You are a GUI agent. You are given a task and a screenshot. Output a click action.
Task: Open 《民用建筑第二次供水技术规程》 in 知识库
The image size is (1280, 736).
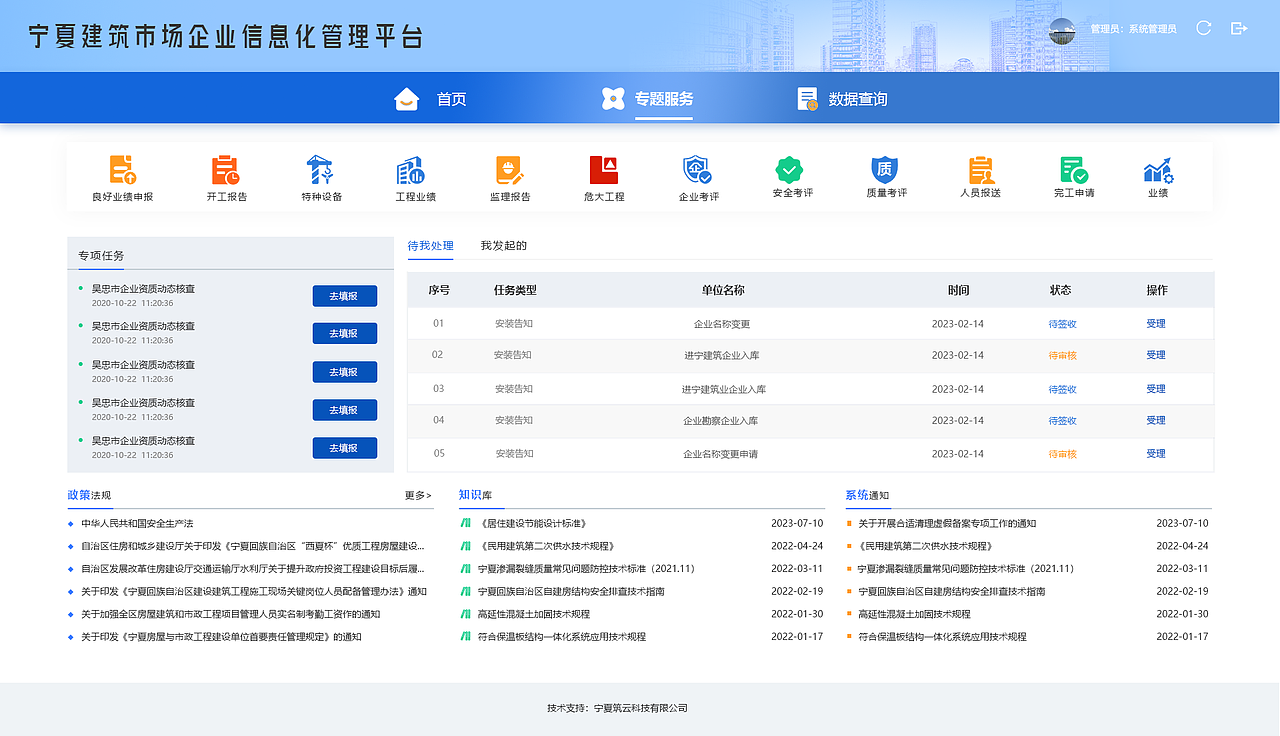click(x=546, y=546)
